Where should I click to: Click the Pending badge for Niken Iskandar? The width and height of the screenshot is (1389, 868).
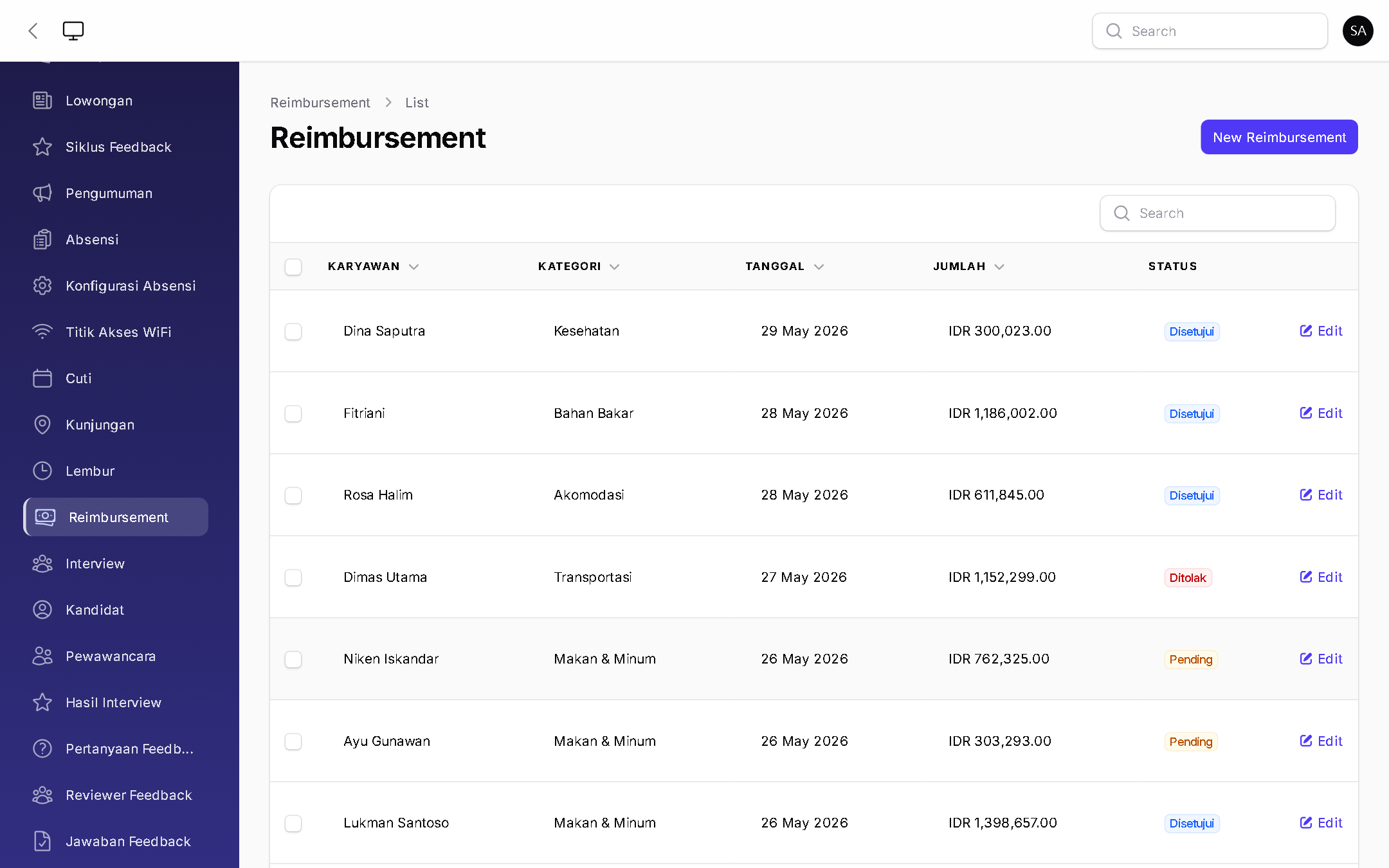tap(1191, 660)
